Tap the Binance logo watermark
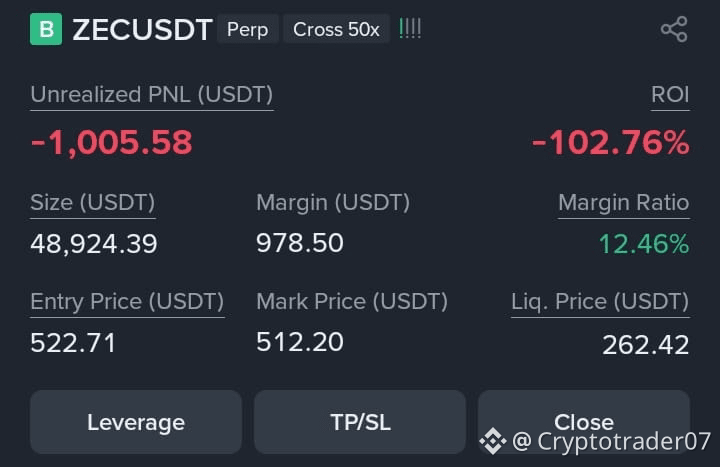The height and width of the screenshot is (467, 720). [493, 441]
